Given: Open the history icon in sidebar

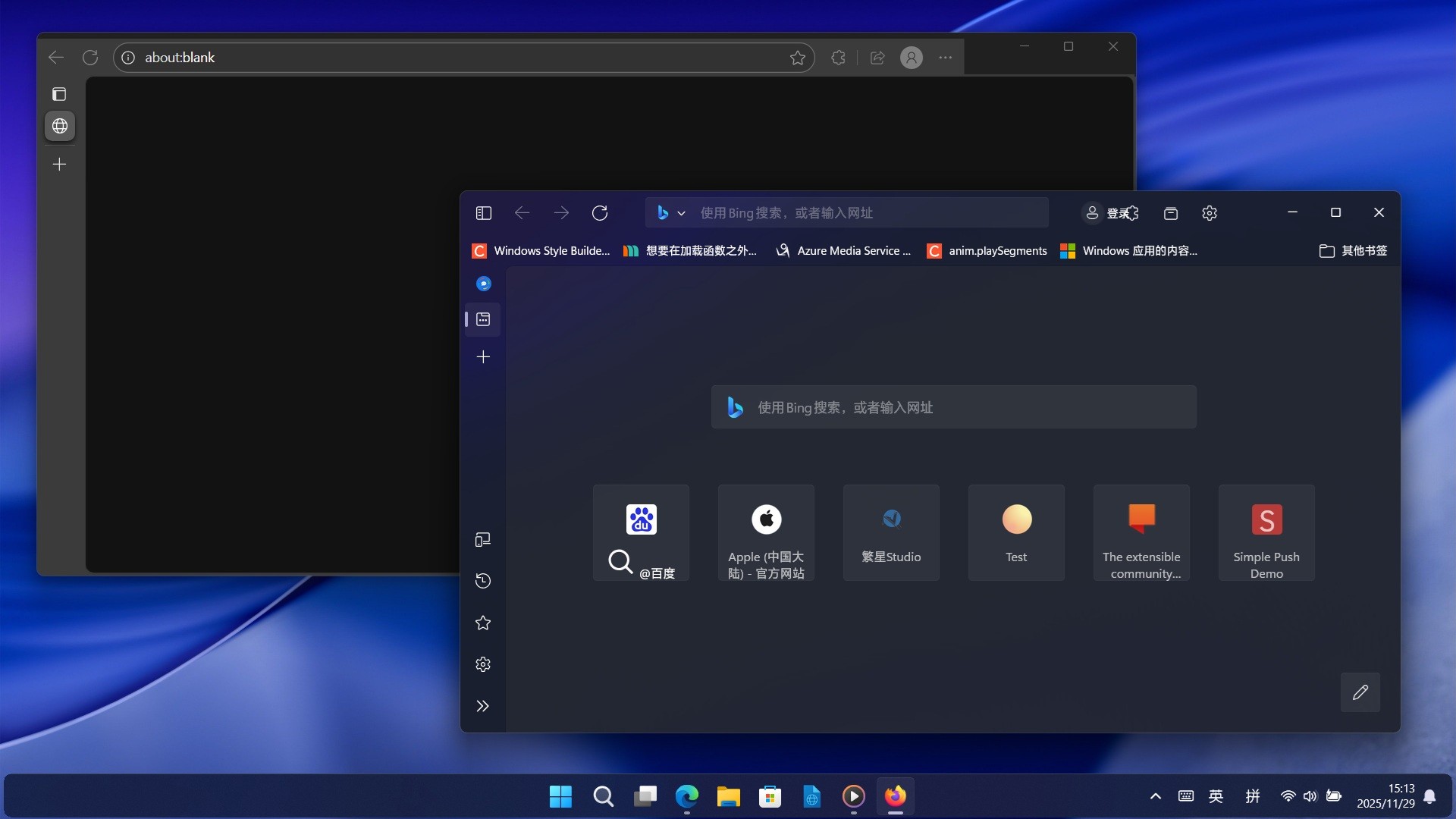Looking at the screenshot, I should (x=483, y=581).
